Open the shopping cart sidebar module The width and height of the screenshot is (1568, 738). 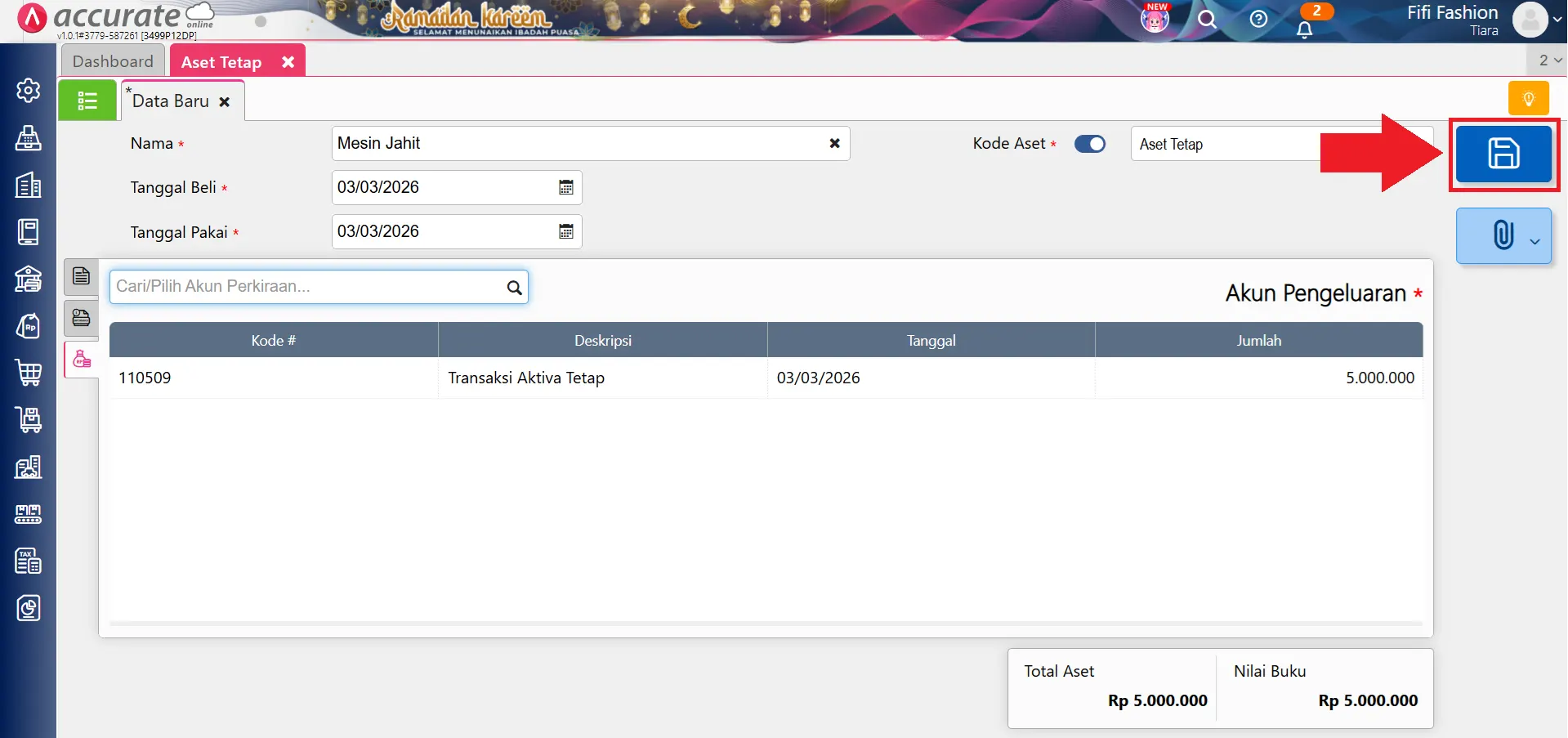click(x=29, y=373)
